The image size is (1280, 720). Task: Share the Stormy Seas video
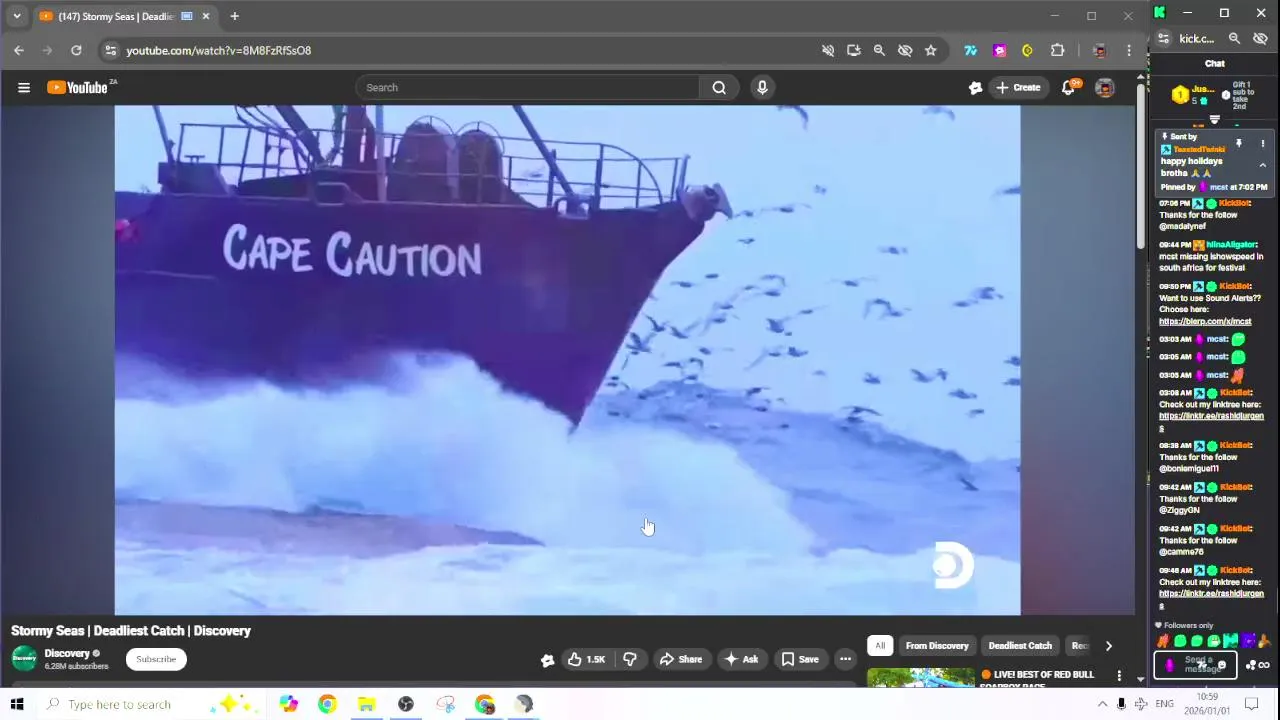[x=680, y=659]
